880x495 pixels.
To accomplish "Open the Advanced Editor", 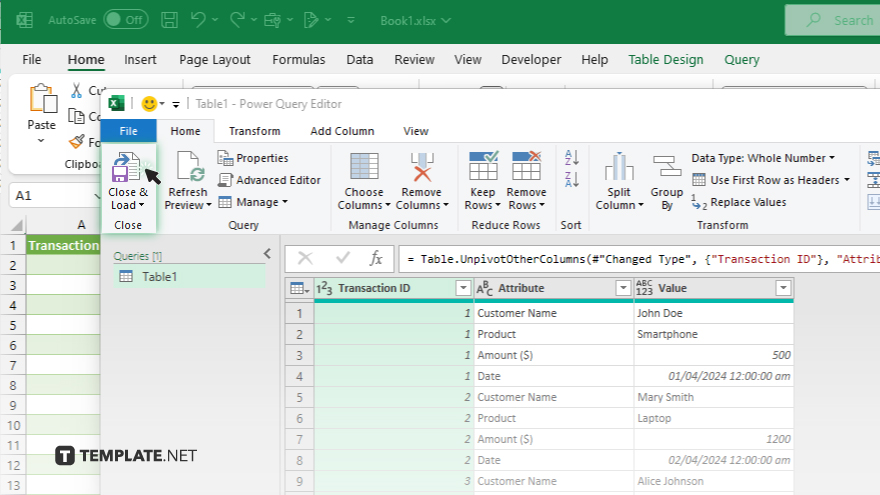I will coord(269,180).
